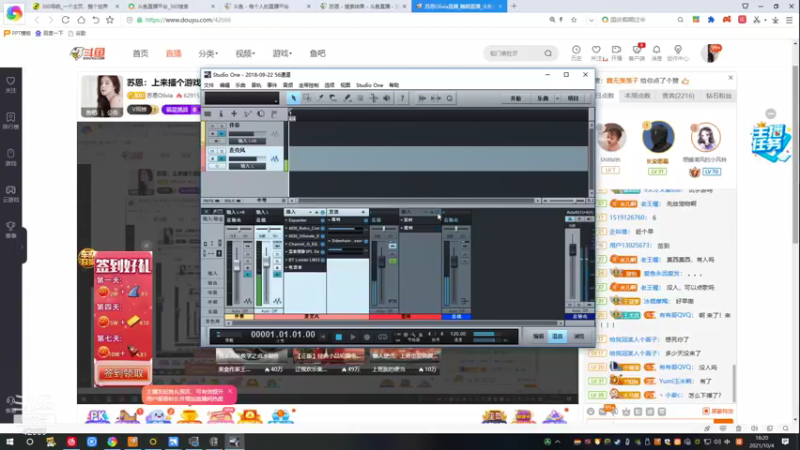Click the Windows taskbar search circle
Screen dimensions: 800x450
coord(30,441)
